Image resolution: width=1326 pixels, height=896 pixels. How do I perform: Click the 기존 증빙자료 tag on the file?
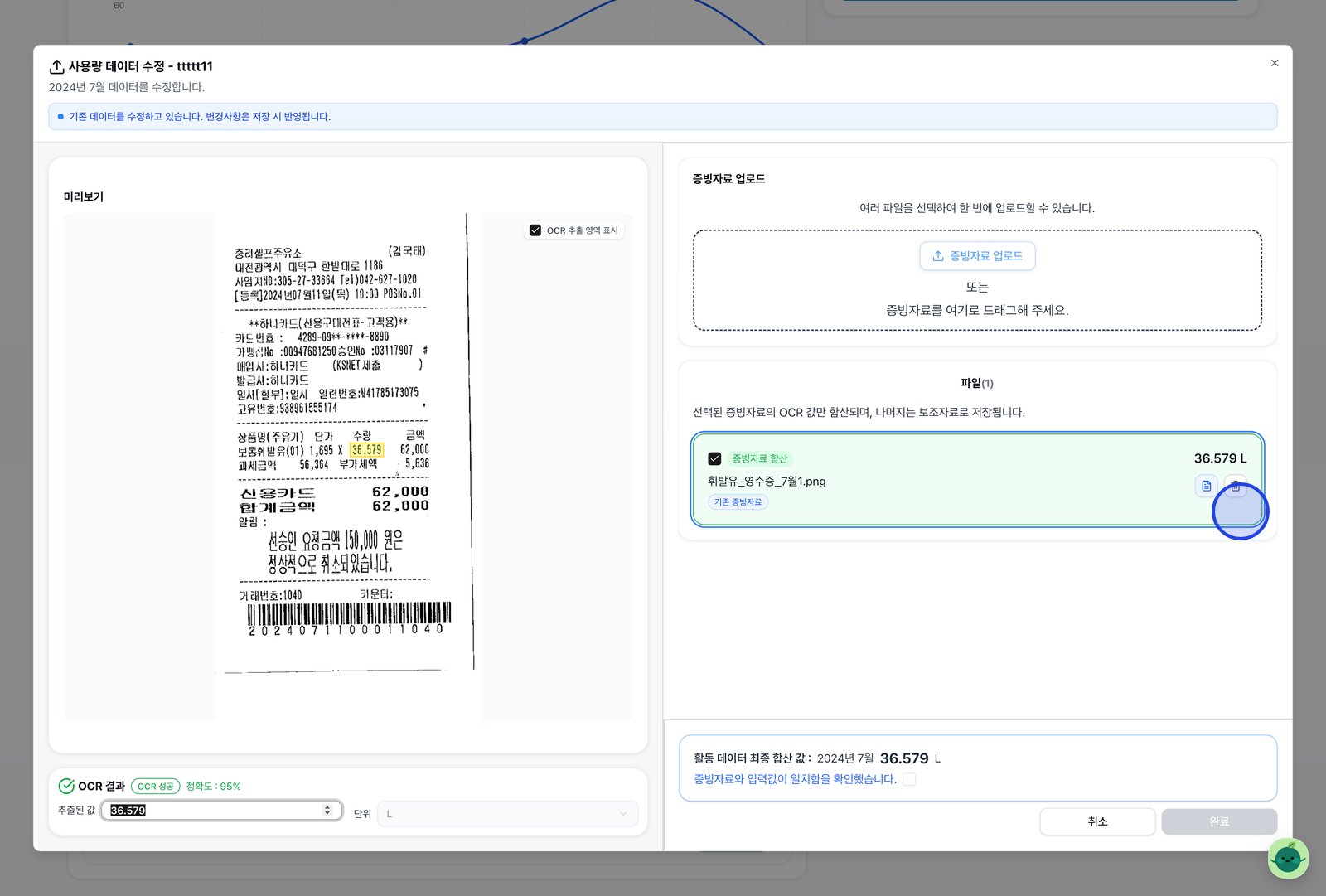(738, 501)
